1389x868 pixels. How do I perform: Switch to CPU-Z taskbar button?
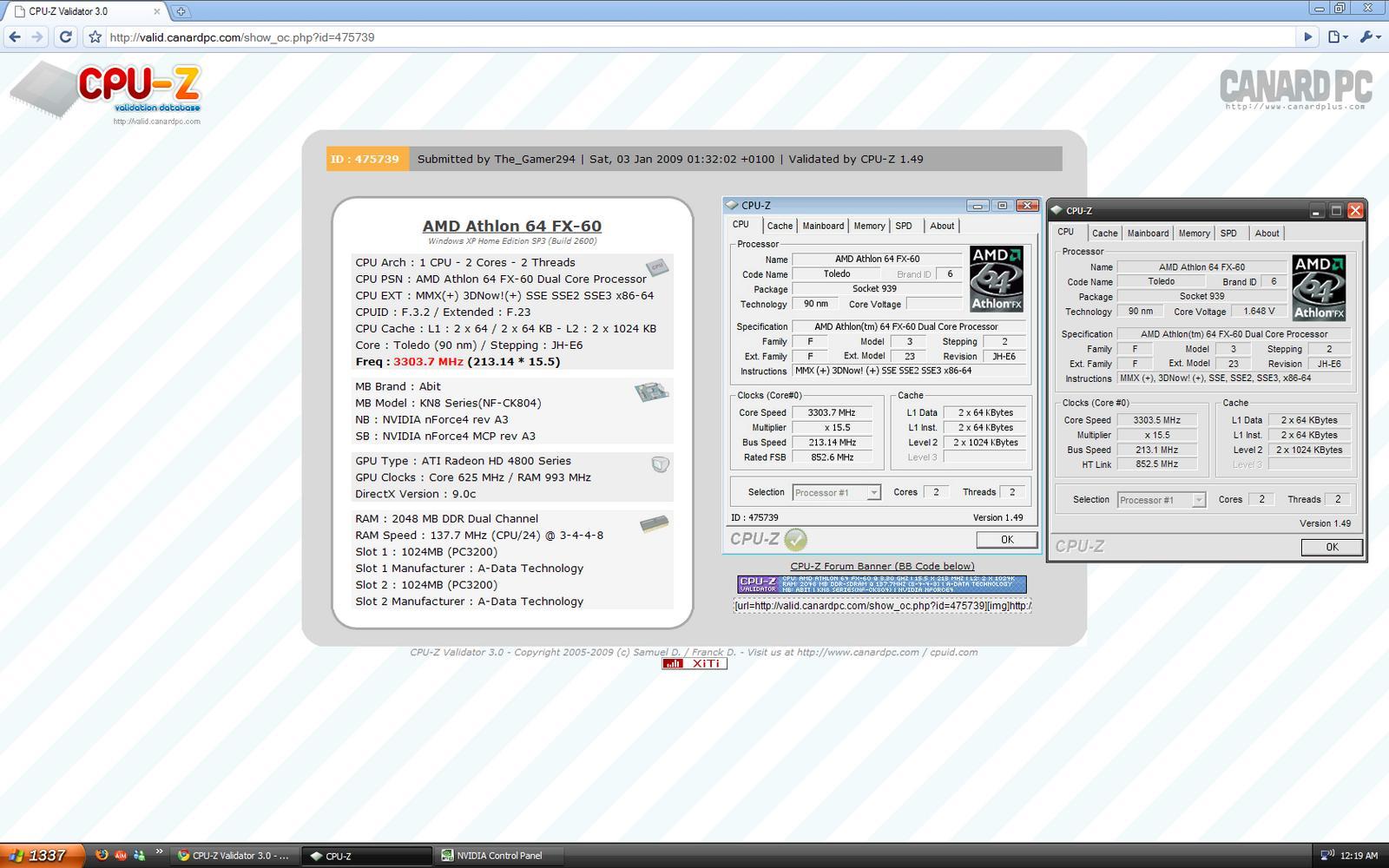tap(366, 856)
